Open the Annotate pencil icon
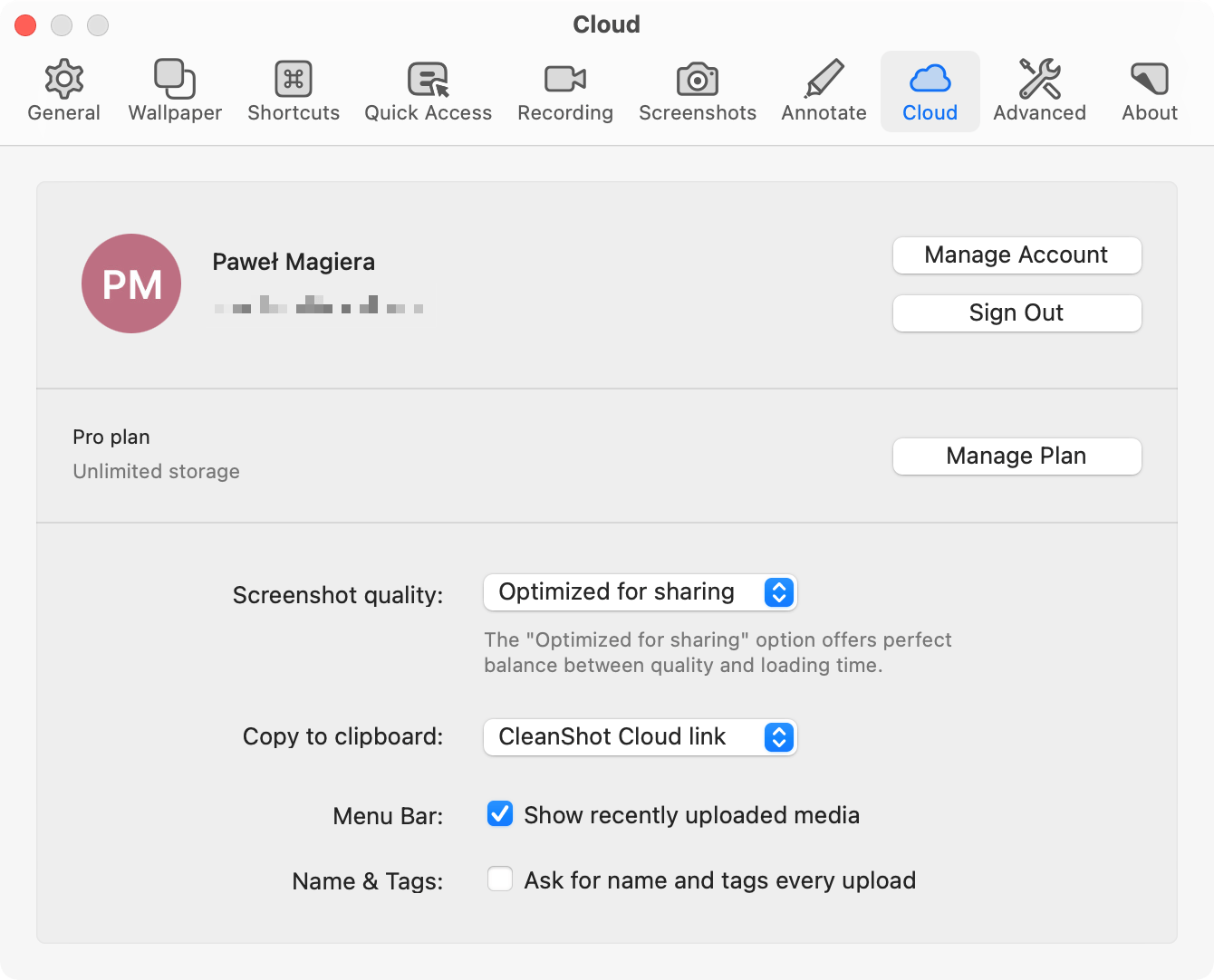Viewport: 1214px width, 980px height. coord(824,81)
